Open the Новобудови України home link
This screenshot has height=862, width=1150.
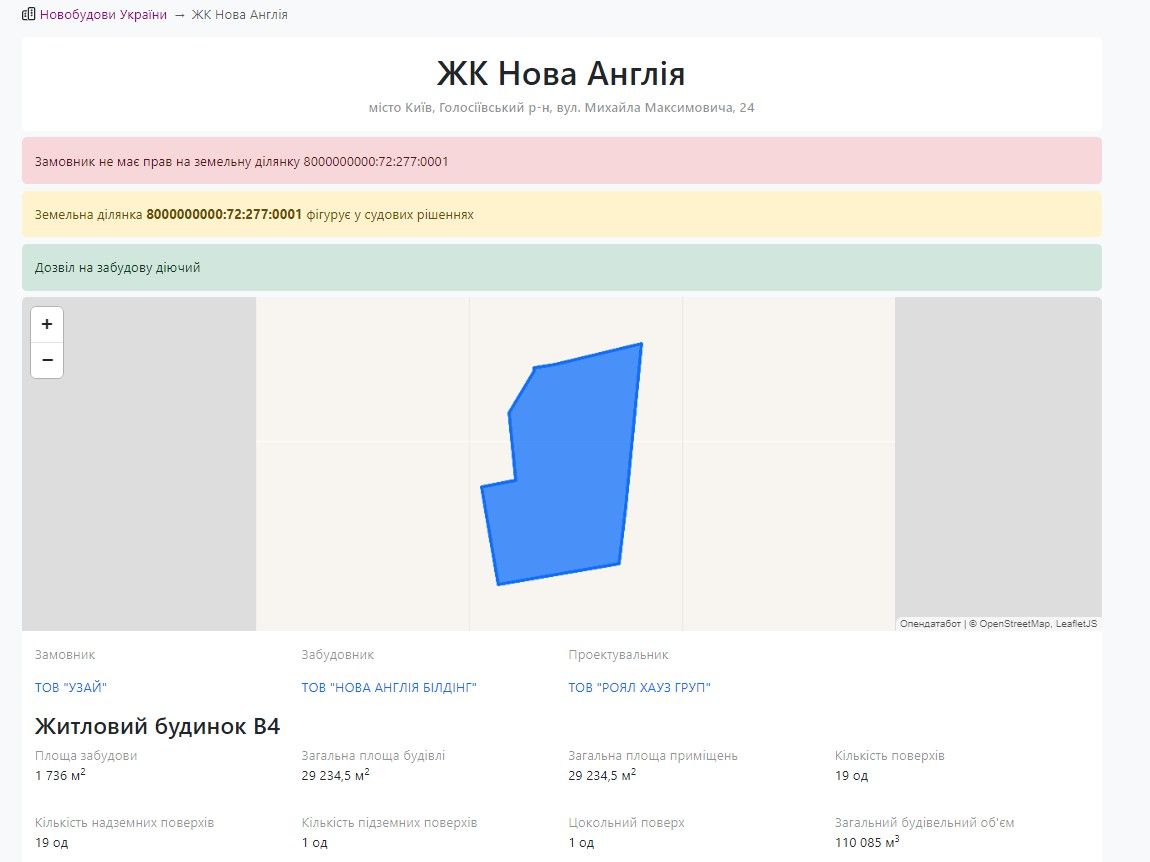click(101, 15)
